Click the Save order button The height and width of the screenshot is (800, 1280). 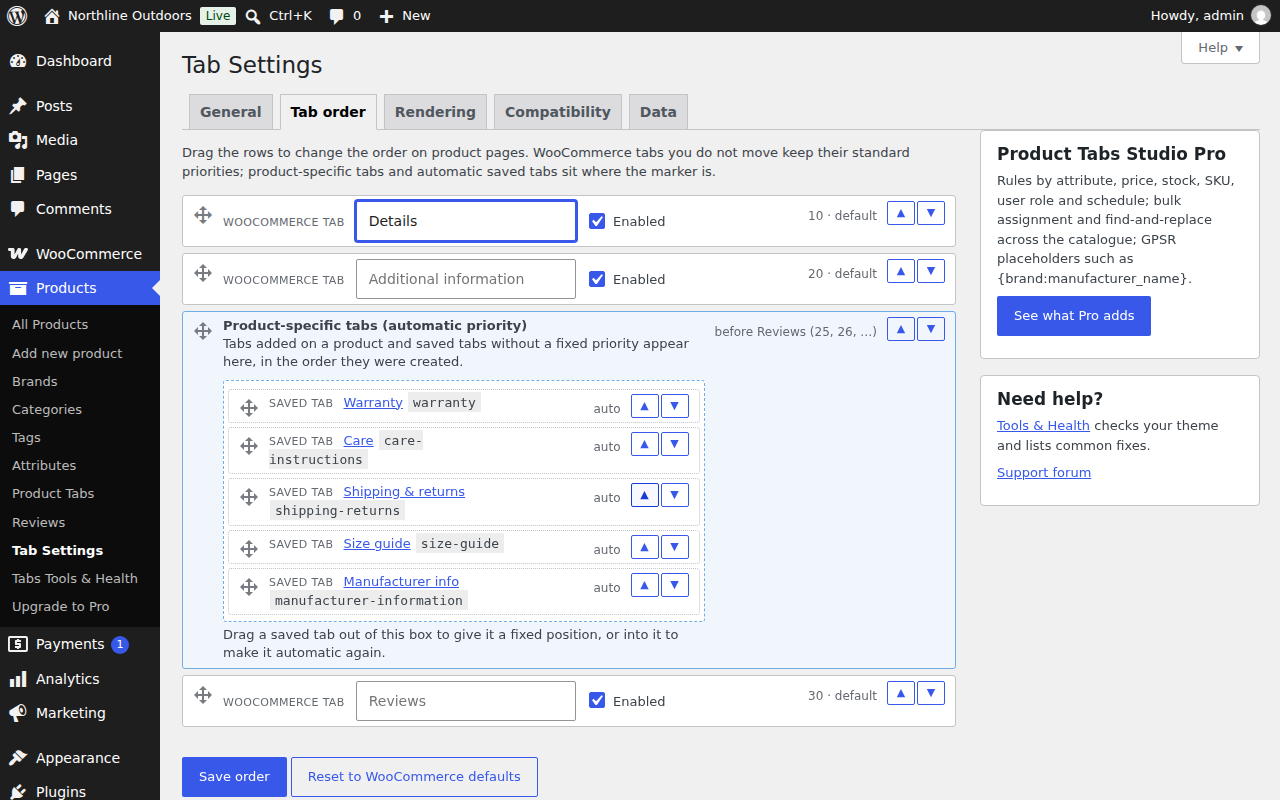234,777
